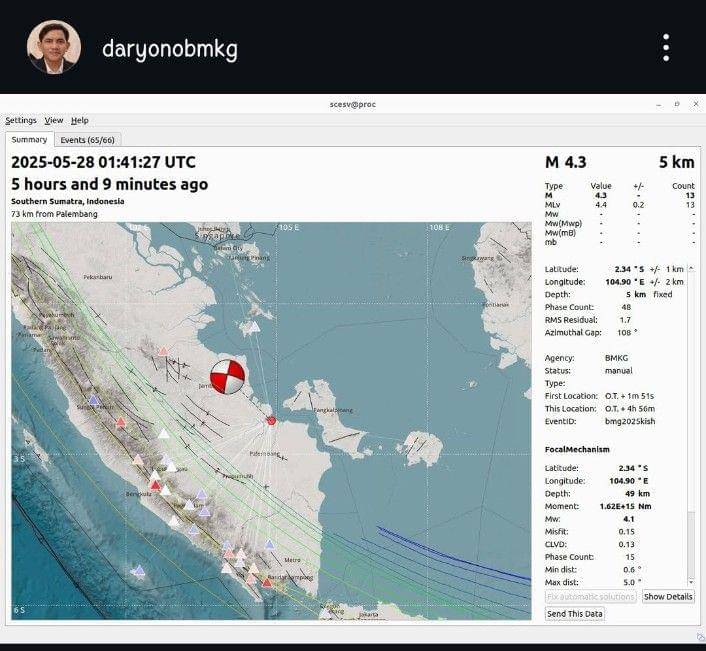Tap the daryonobmkg profile picture

click(x=53, y=47)
